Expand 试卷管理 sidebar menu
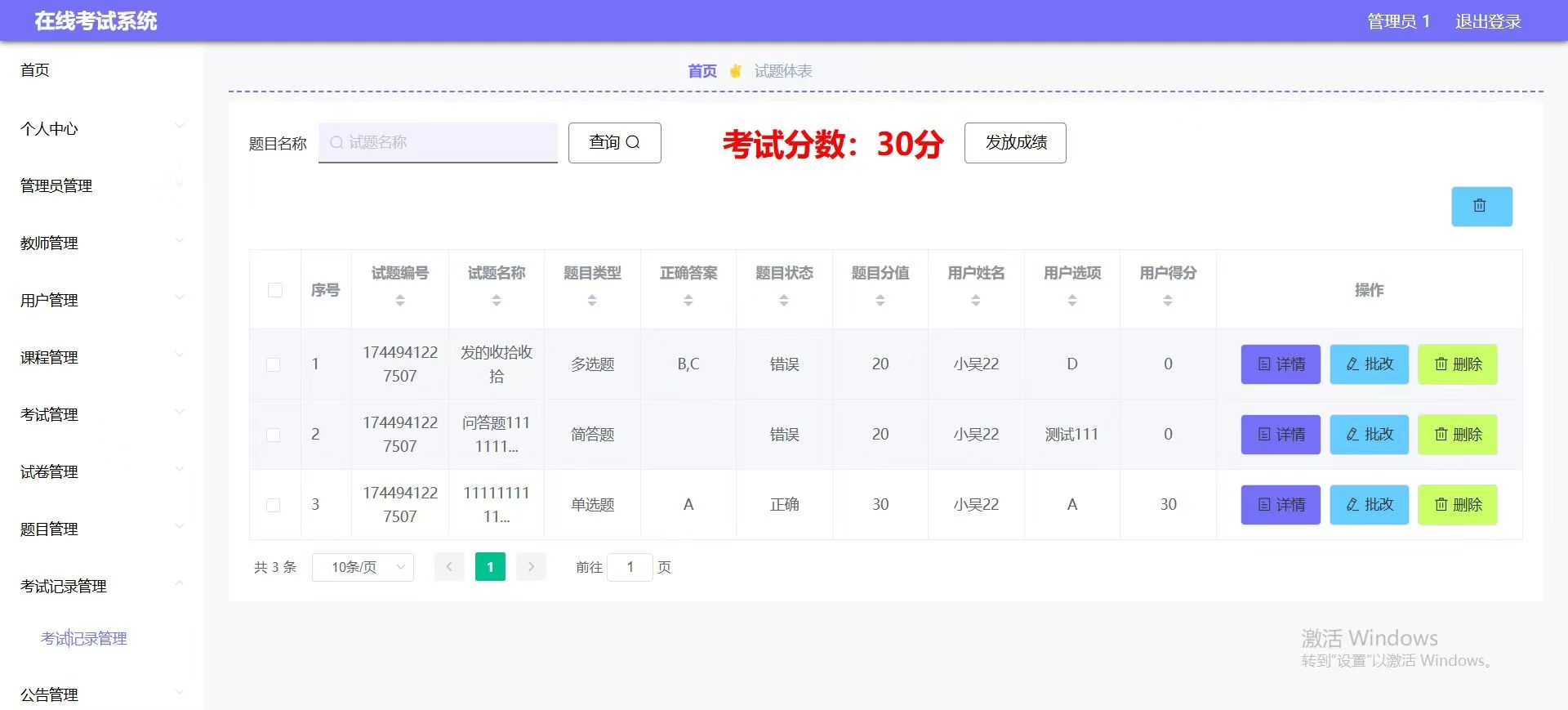 pos(102,471)
